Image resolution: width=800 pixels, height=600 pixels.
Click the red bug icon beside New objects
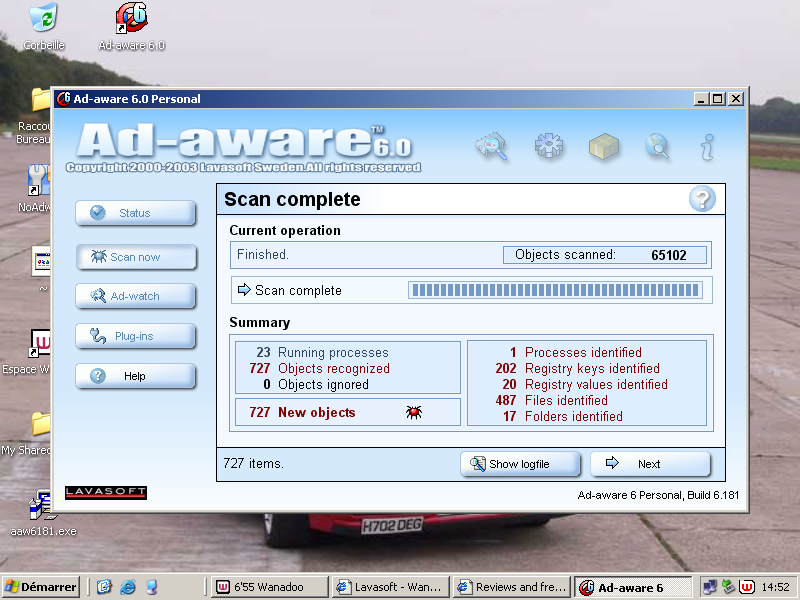414,412
